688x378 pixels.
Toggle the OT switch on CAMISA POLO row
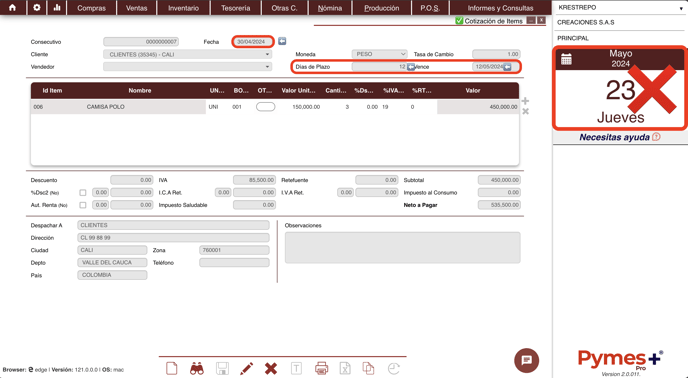[x=265, y=107]
